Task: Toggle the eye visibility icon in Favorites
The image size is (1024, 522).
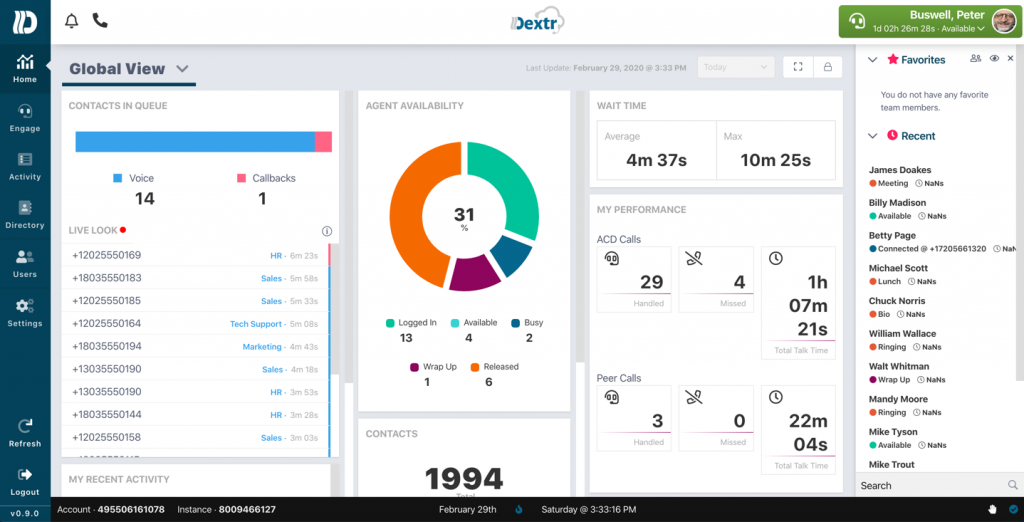Action: (994, 58)
